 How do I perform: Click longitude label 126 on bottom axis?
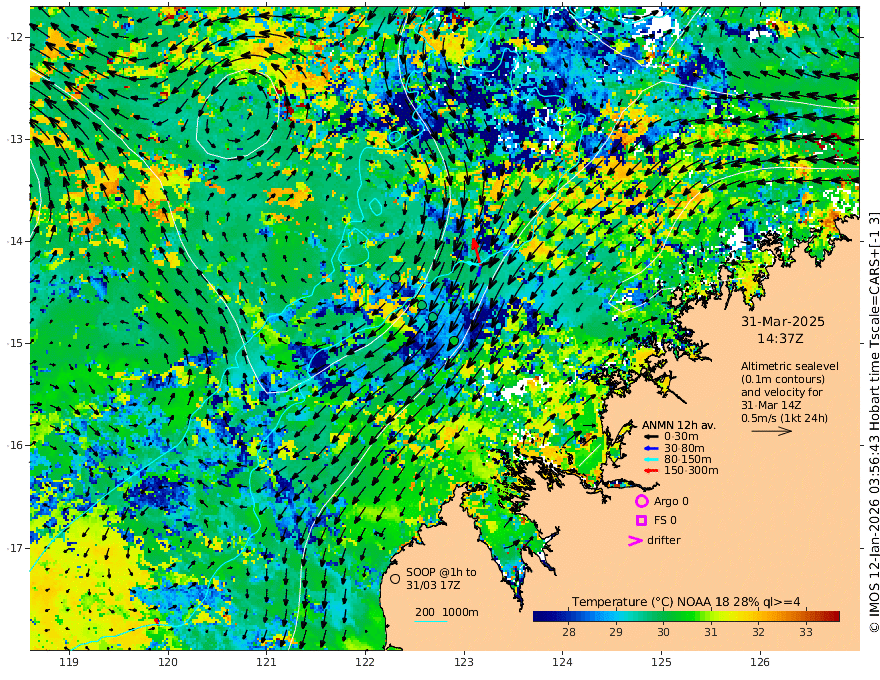(x=760, y=662)
